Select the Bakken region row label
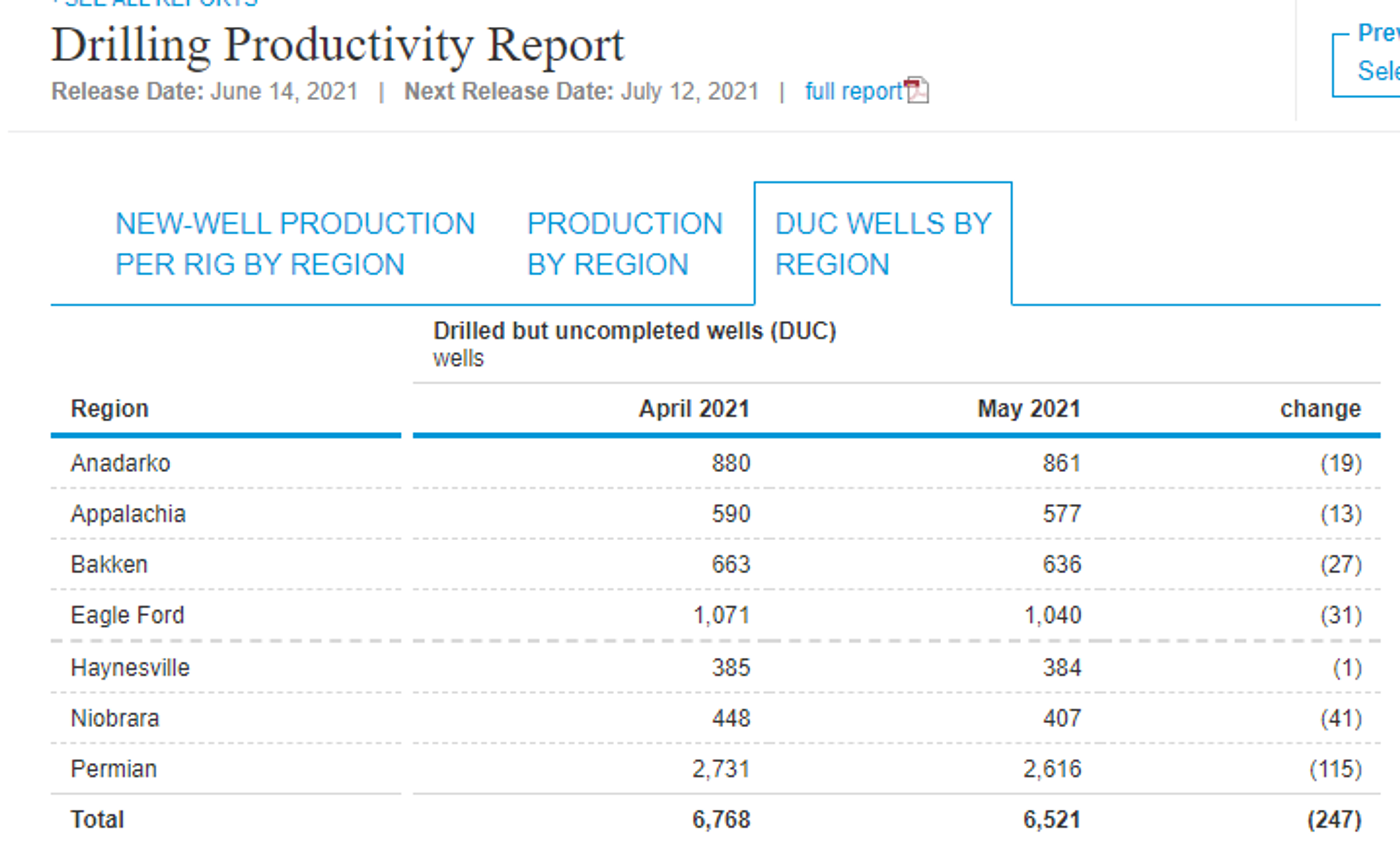The width and height of the screenshot is (1400, 847). coord(109,564)
